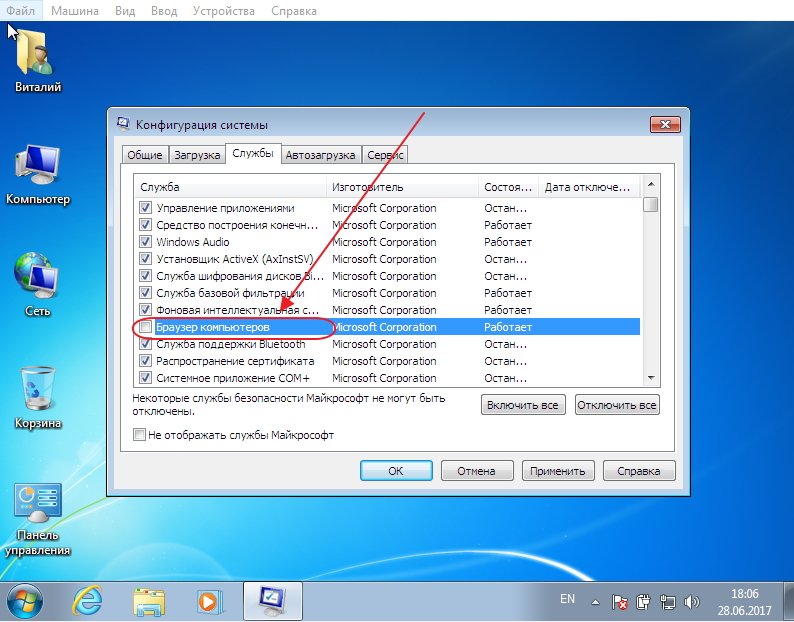Click the services list scrollbar thumb
This screenshot has width=794, height=622.
tap(651, 205)
